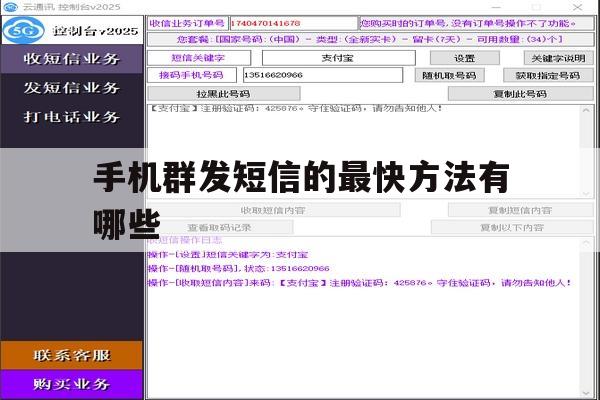This screenshot has height=400, width=600.
Task: Click the purple 购买业务 button
Action: click(x=72, y=384)
